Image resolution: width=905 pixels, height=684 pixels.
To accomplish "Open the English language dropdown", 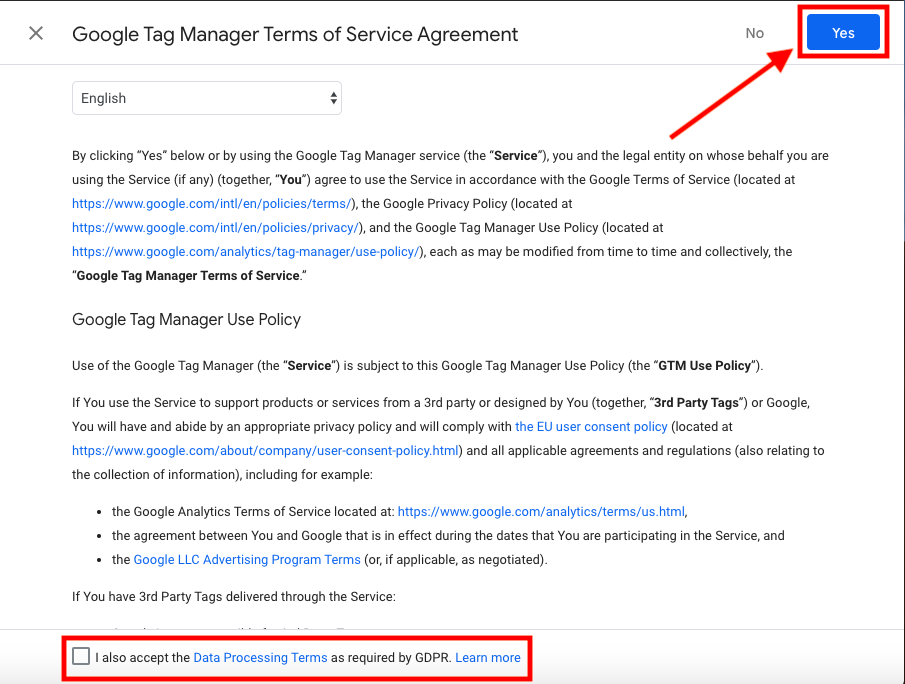I will click(x=207, y=98).
